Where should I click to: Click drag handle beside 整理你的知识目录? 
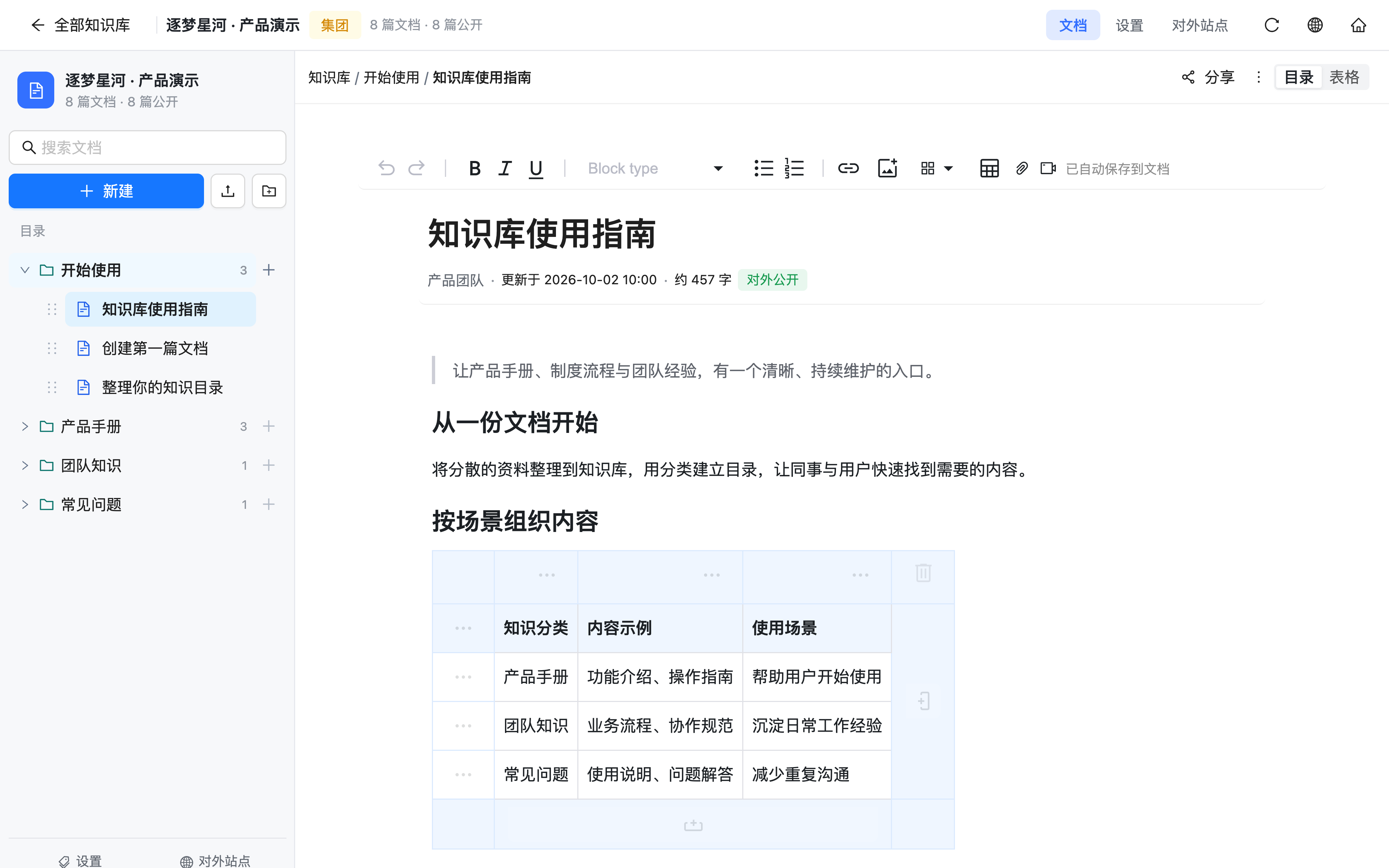[x=52, y=387]
